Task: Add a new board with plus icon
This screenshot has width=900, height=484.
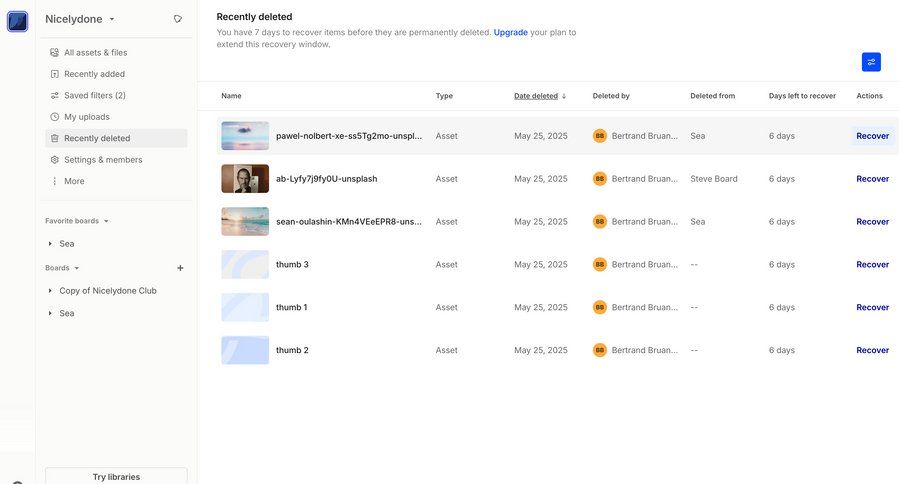Action: pyautogui.click(x=180, y=268)
